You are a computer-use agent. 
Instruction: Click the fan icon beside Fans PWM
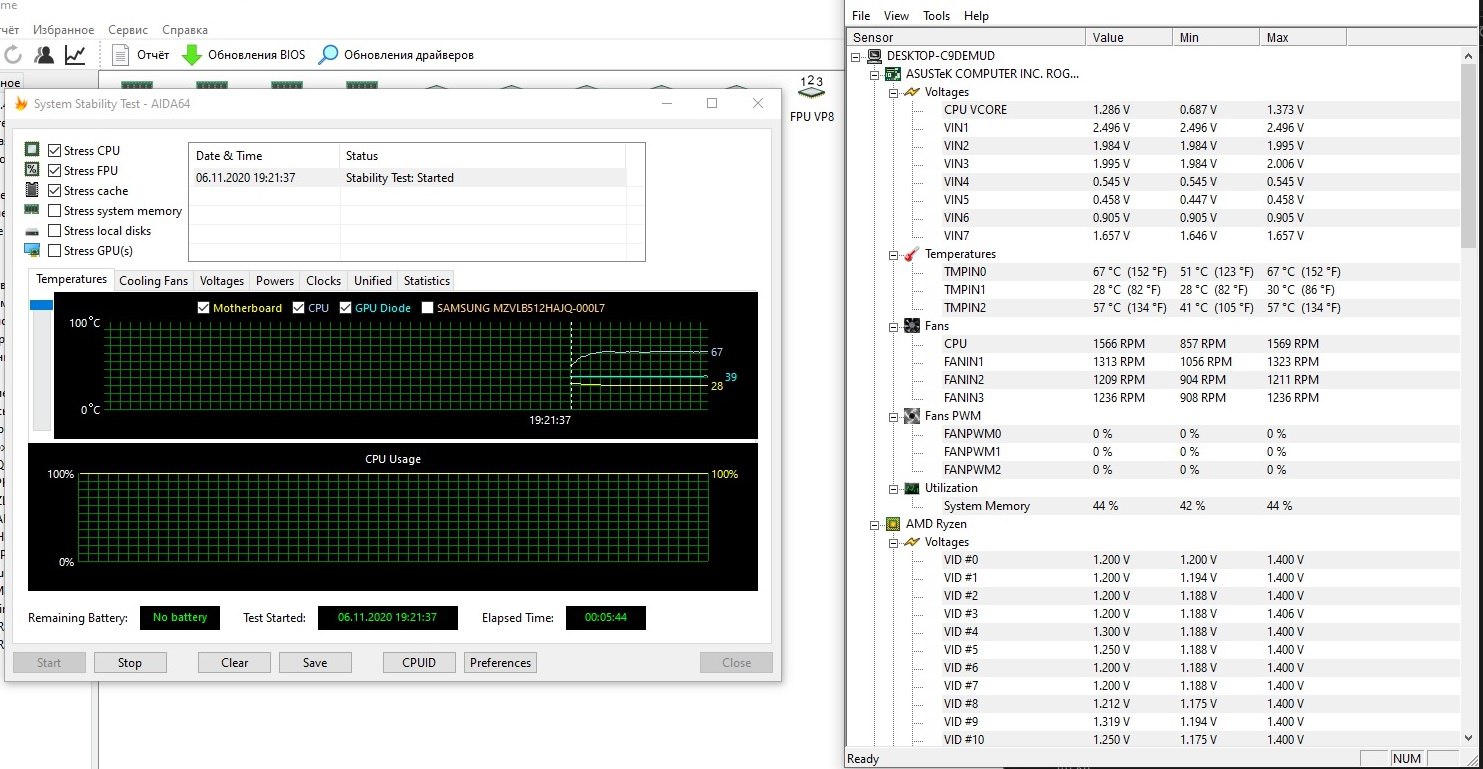(x=912, y=416)
